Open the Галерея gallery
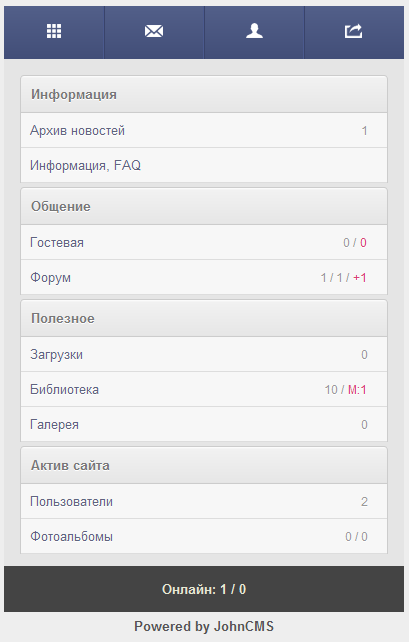 click(x=204, y=424)
